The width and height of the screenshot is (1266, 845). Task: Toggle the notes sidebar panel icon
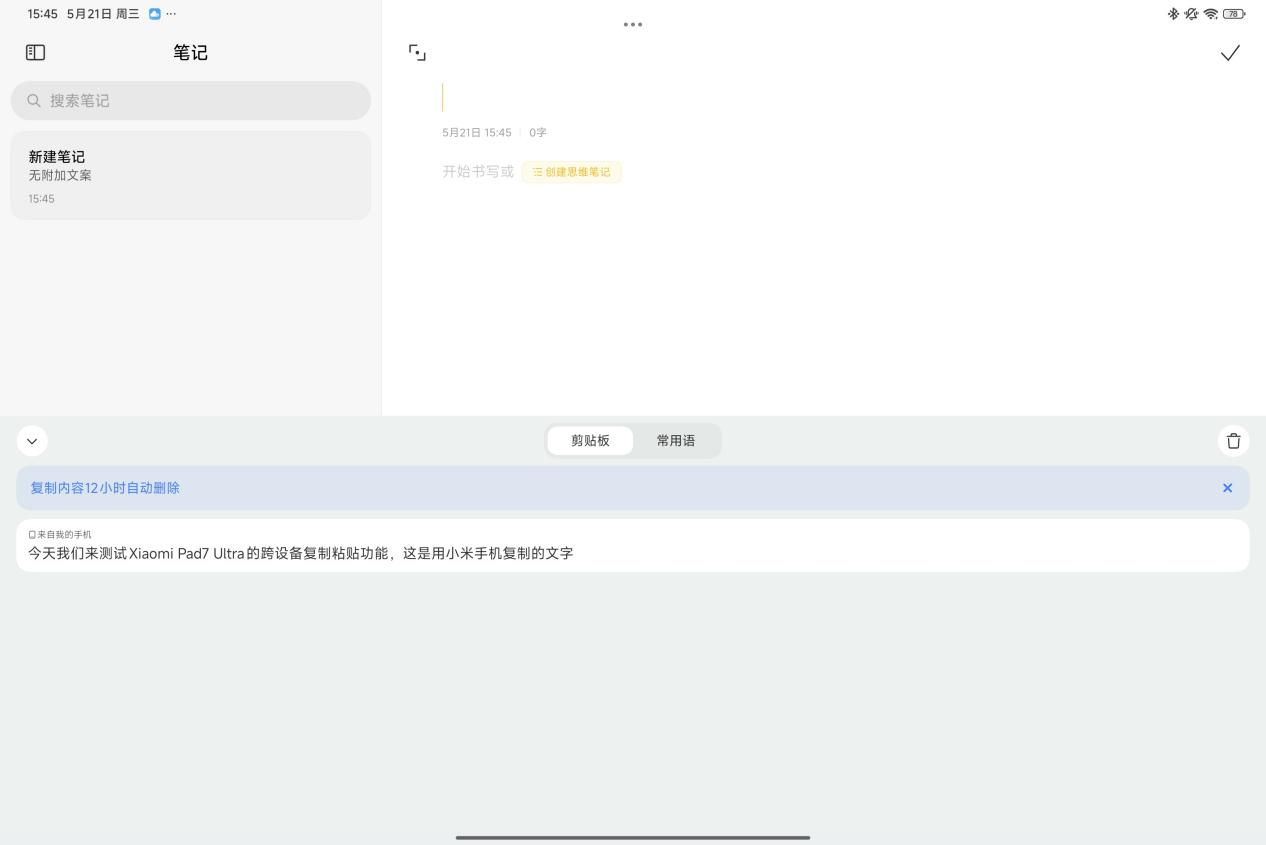tap(36, 52)
